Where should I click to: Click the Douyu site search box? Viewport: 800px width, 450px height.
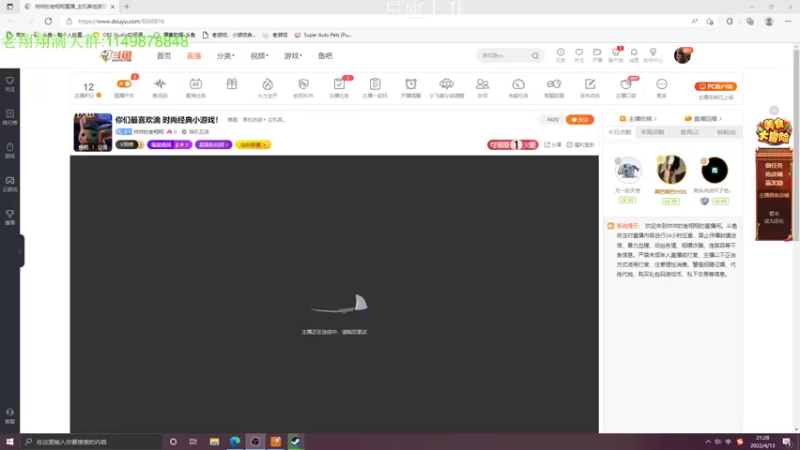(x=504, y=55)
